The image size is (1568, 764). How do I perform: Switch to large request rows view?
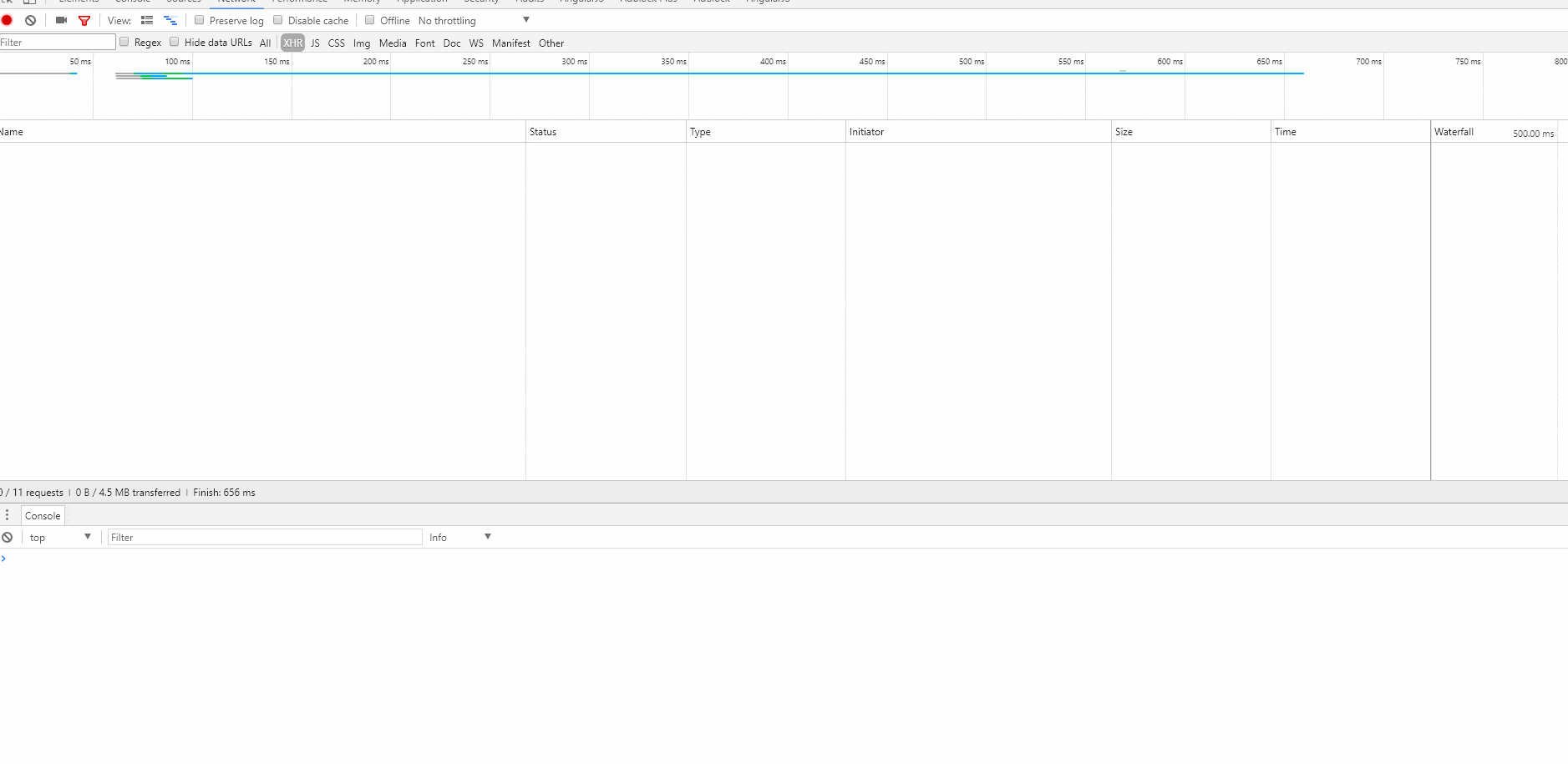147,20
